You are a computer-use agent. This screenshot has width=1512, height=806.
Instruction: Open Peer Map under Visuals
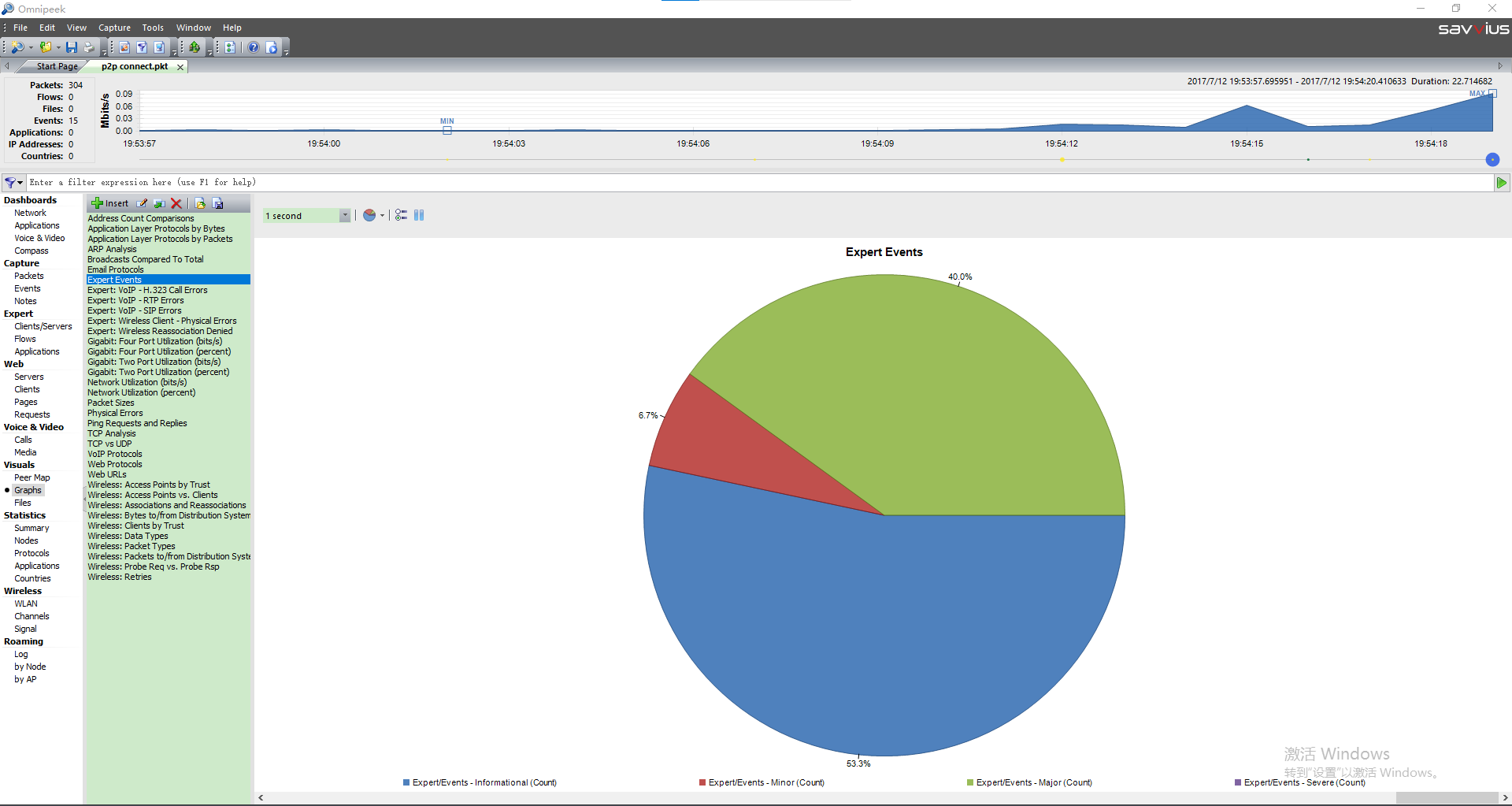31,477
